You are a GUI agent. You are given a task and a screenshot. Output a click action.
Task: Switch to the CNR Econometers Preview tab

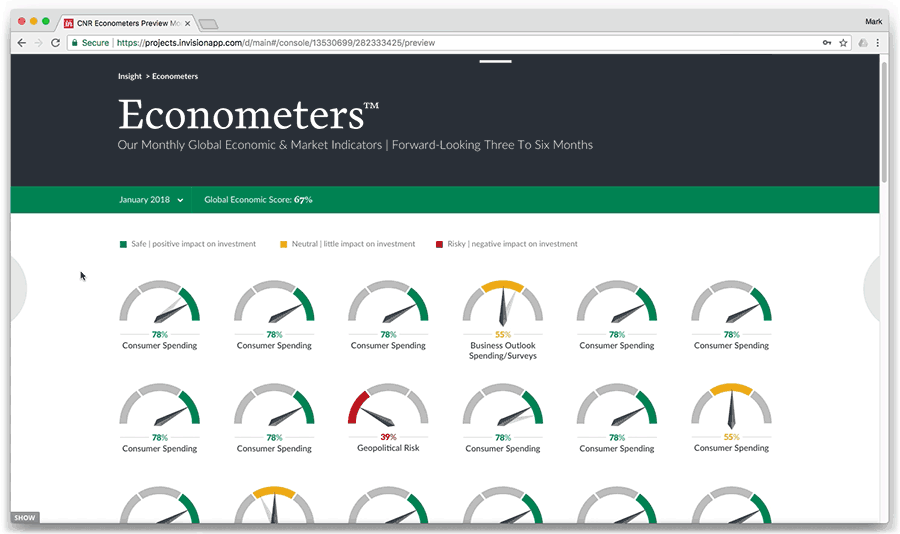tap(126, 23)
